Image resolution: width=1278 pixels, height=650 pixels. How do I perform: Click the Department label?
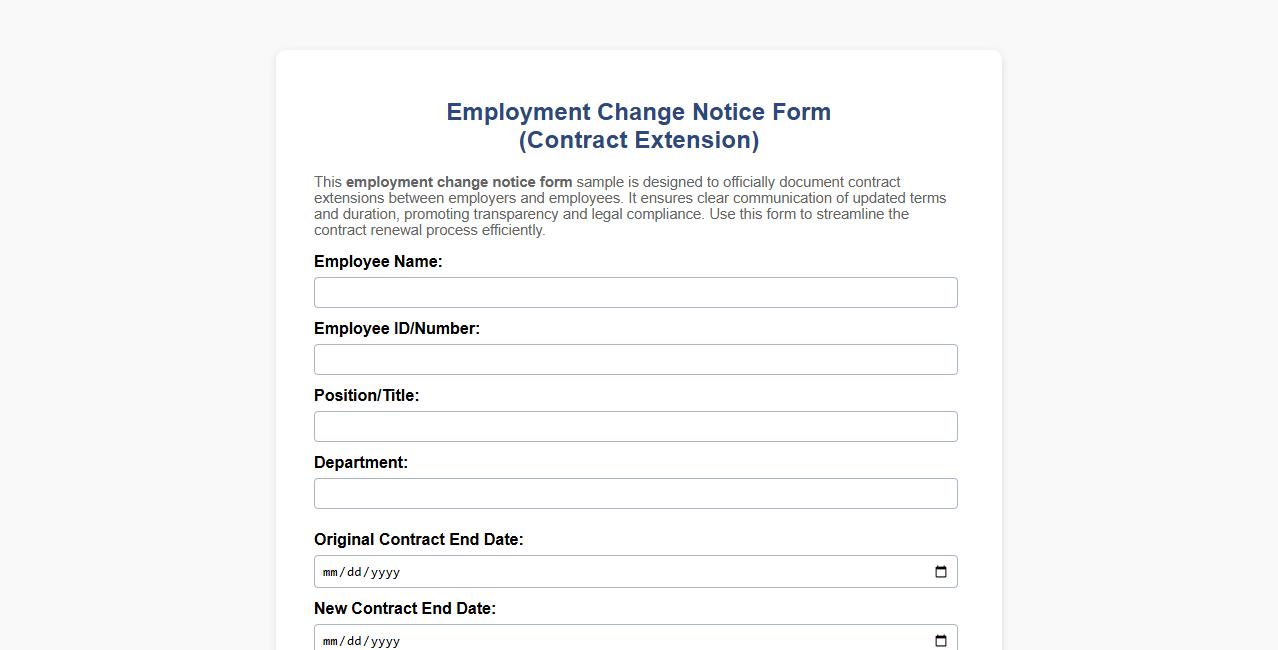(x=361, y=462)
